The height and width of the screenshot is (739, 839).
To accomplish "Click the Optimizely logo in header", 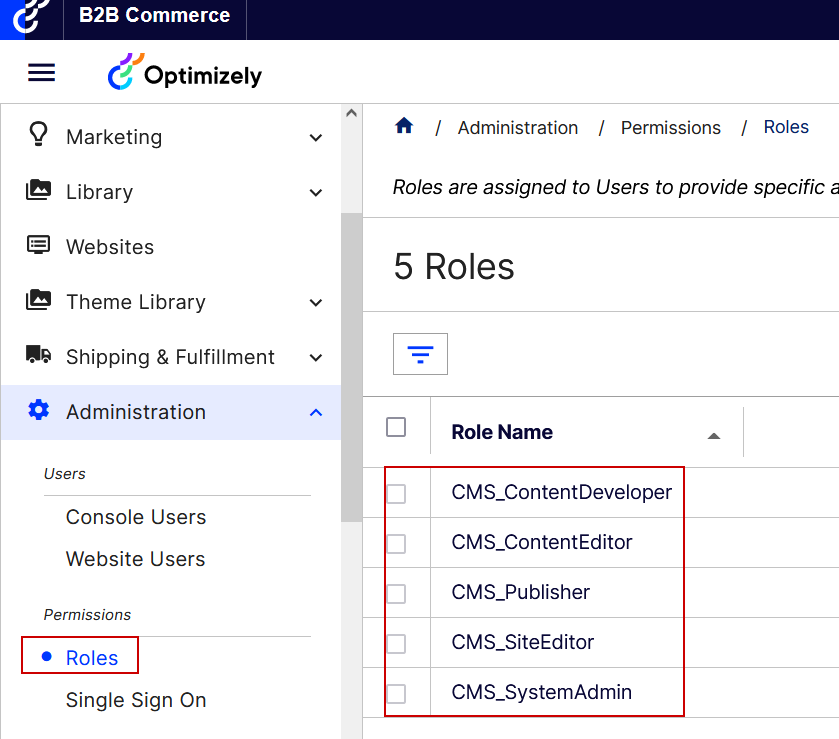I will click(x=185, y=74).
